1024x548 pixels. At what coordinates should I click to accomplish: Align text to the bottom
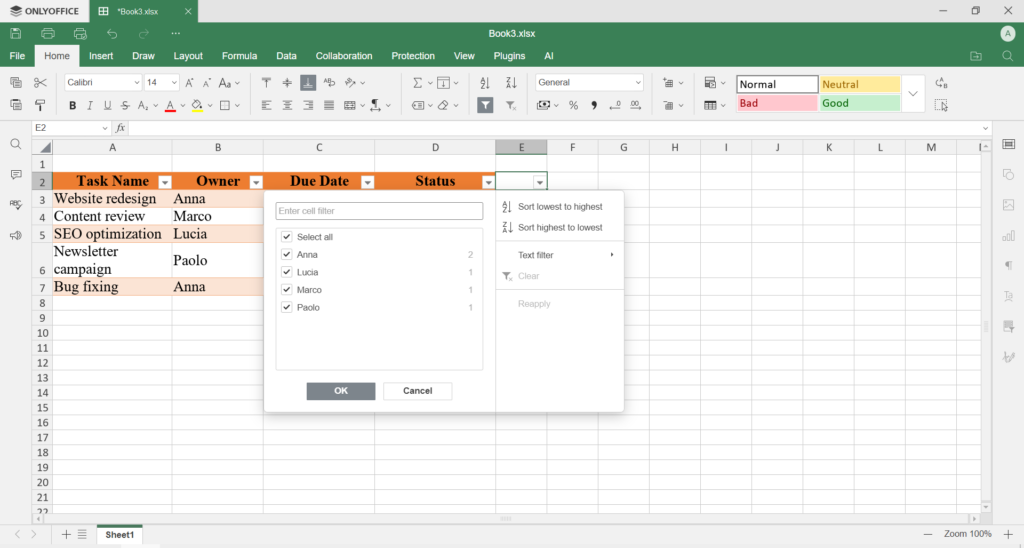point(308,82)
